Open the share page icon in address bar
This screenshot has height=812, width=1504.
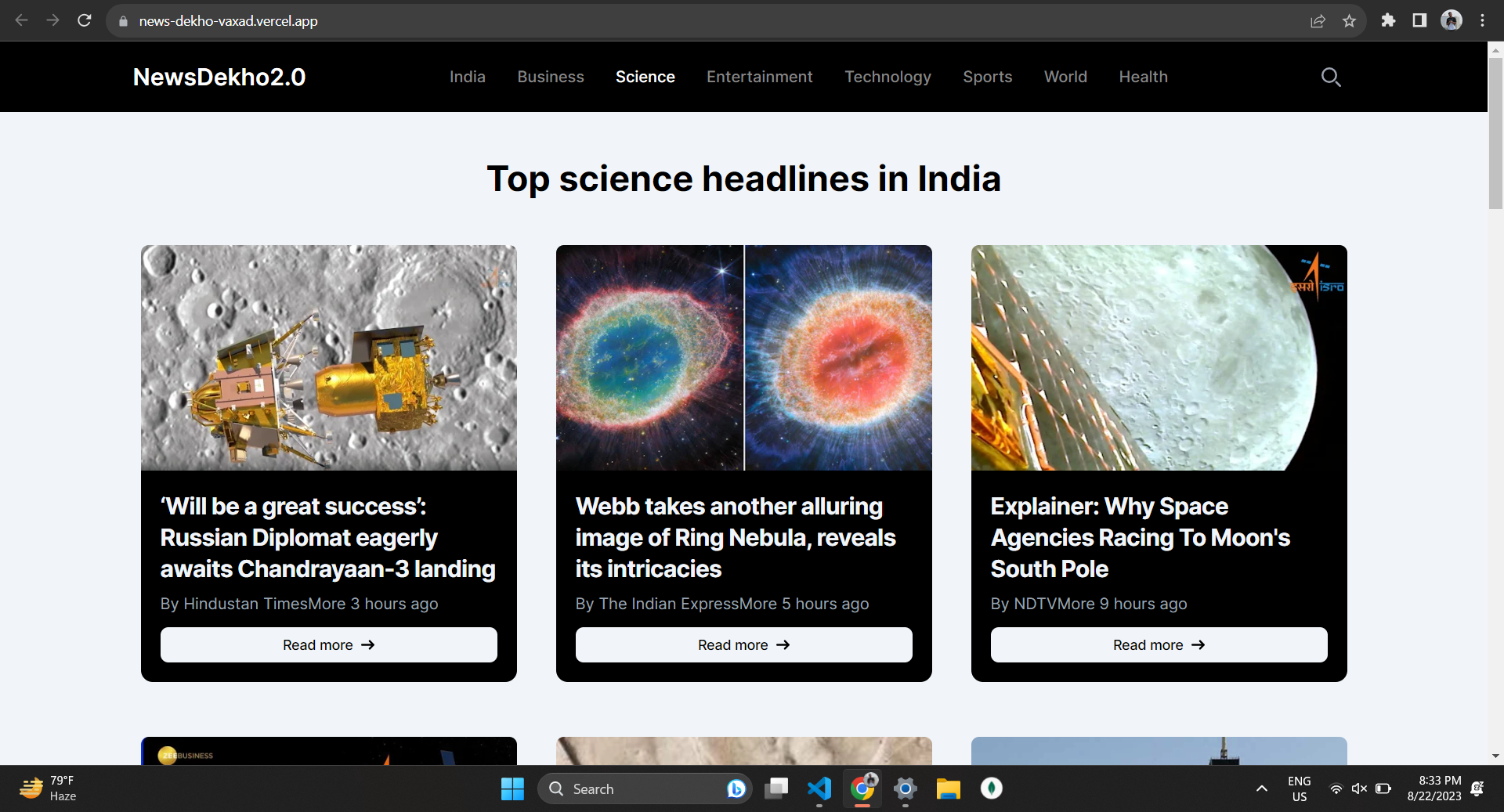1318,21
